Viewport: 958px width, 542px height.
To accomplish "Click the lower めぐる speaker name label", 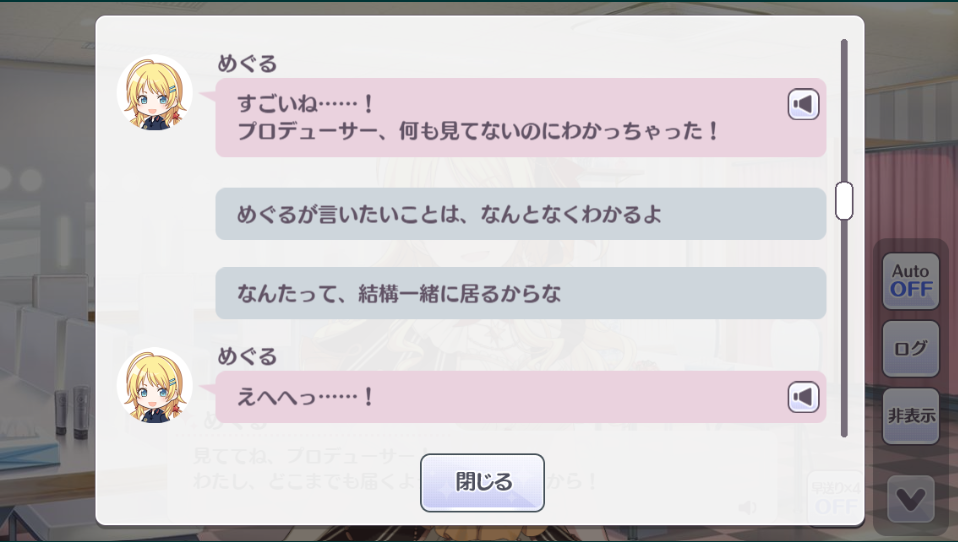I will coord(247,356).
